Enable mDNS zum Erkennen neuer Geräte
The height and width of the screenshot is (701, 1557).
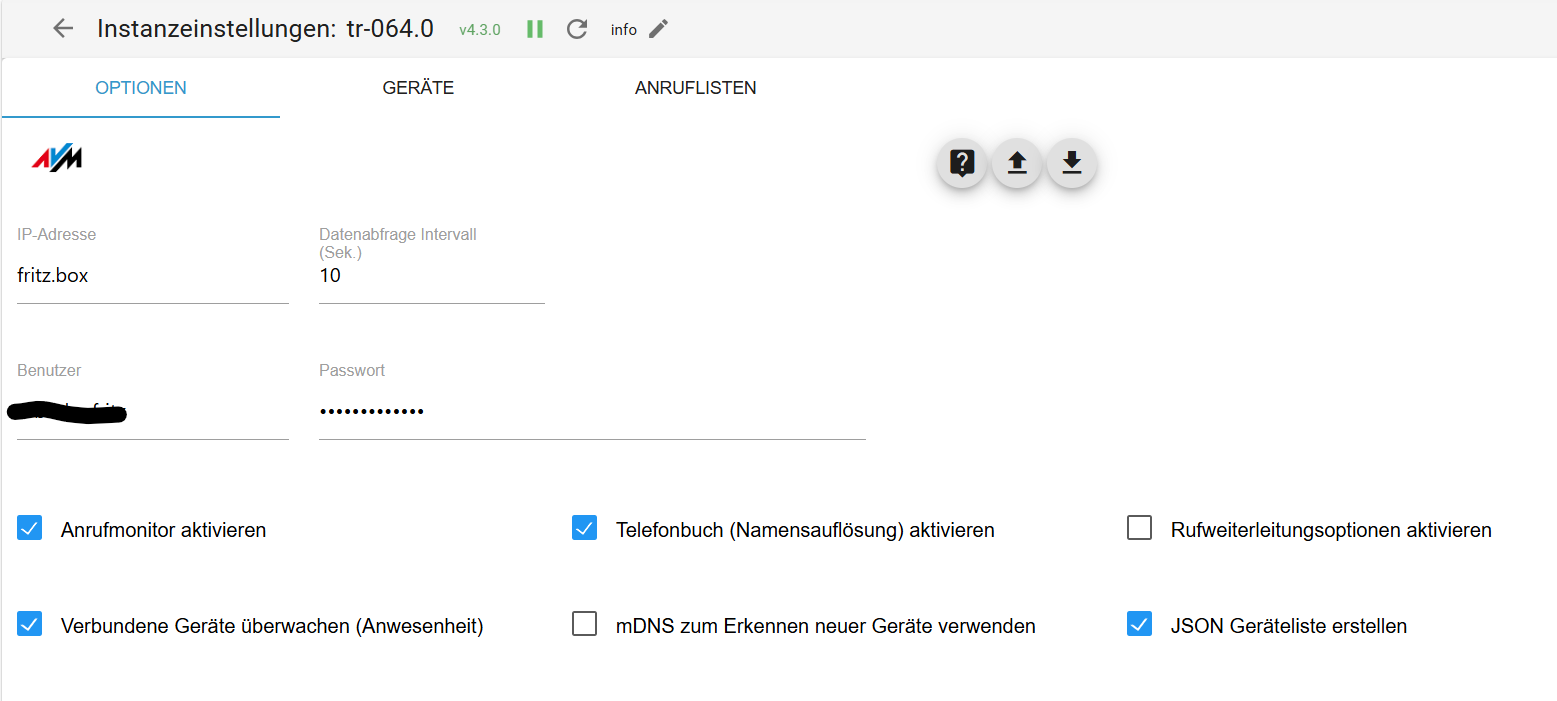coord(584,625)
